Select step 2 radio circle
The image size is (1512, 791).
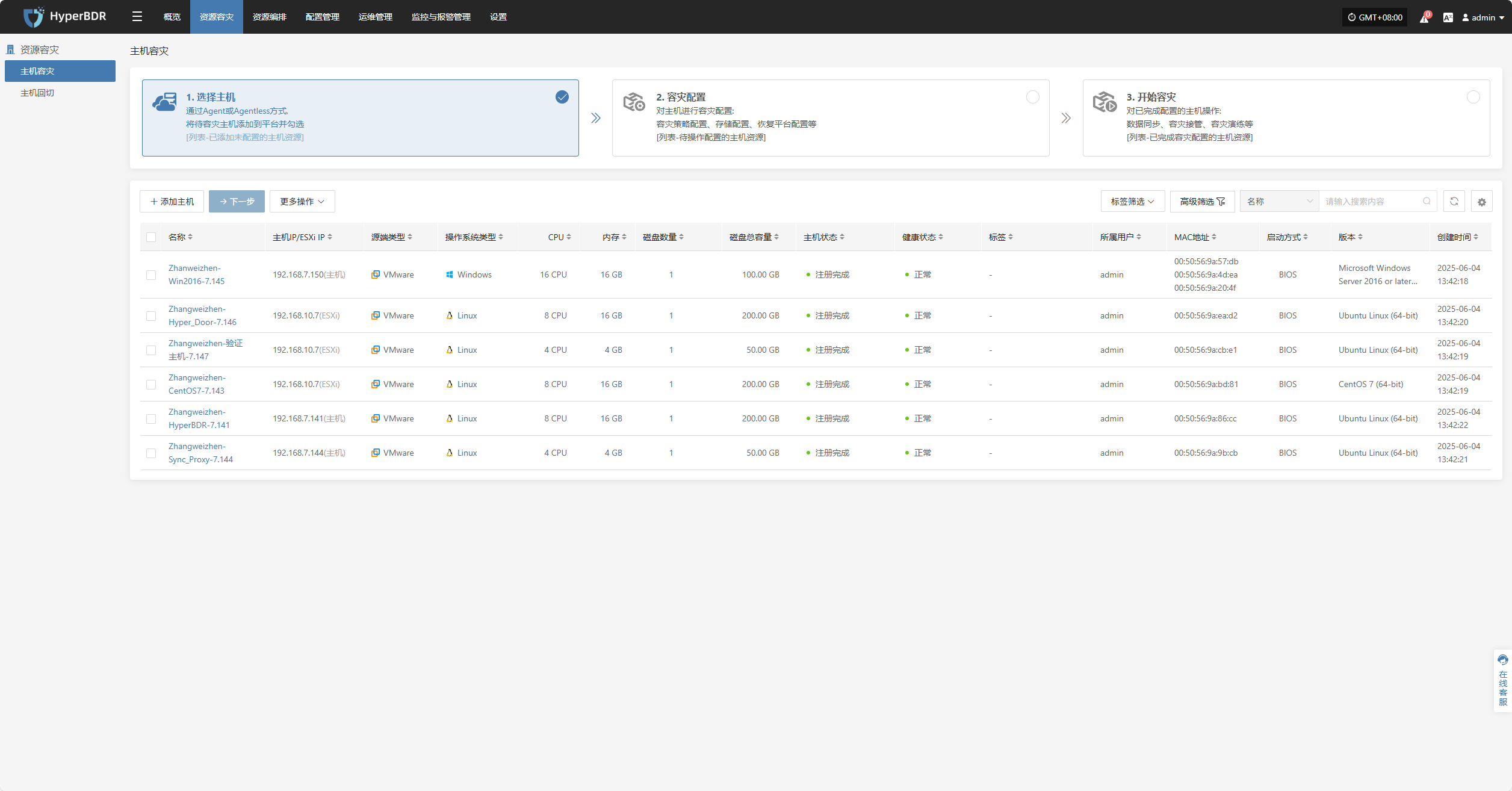click(1032, 97)
